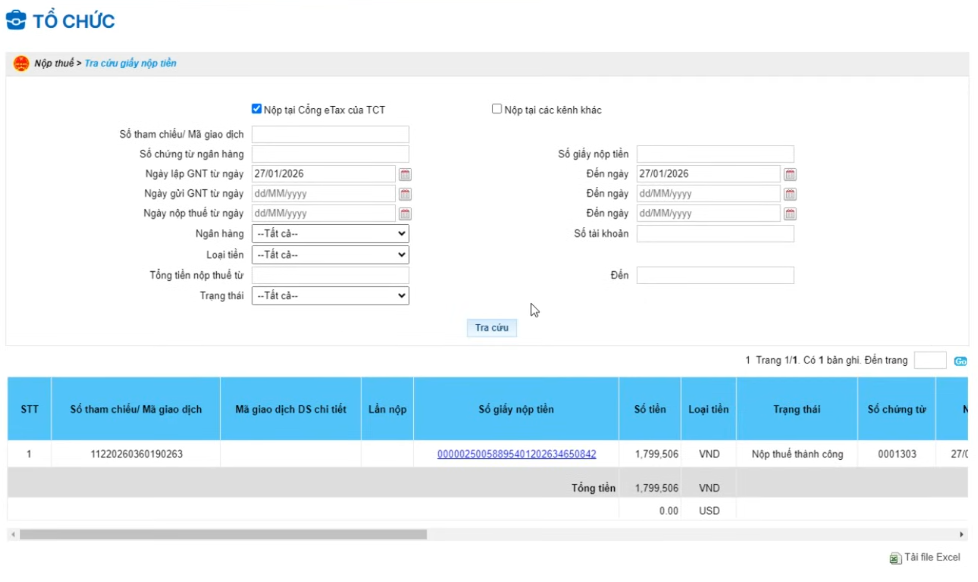Open calendar for Ngày nộp thuế từ ngày
Image resolution: width=978 pixels, height=582 pixels.
pos(405,213)
